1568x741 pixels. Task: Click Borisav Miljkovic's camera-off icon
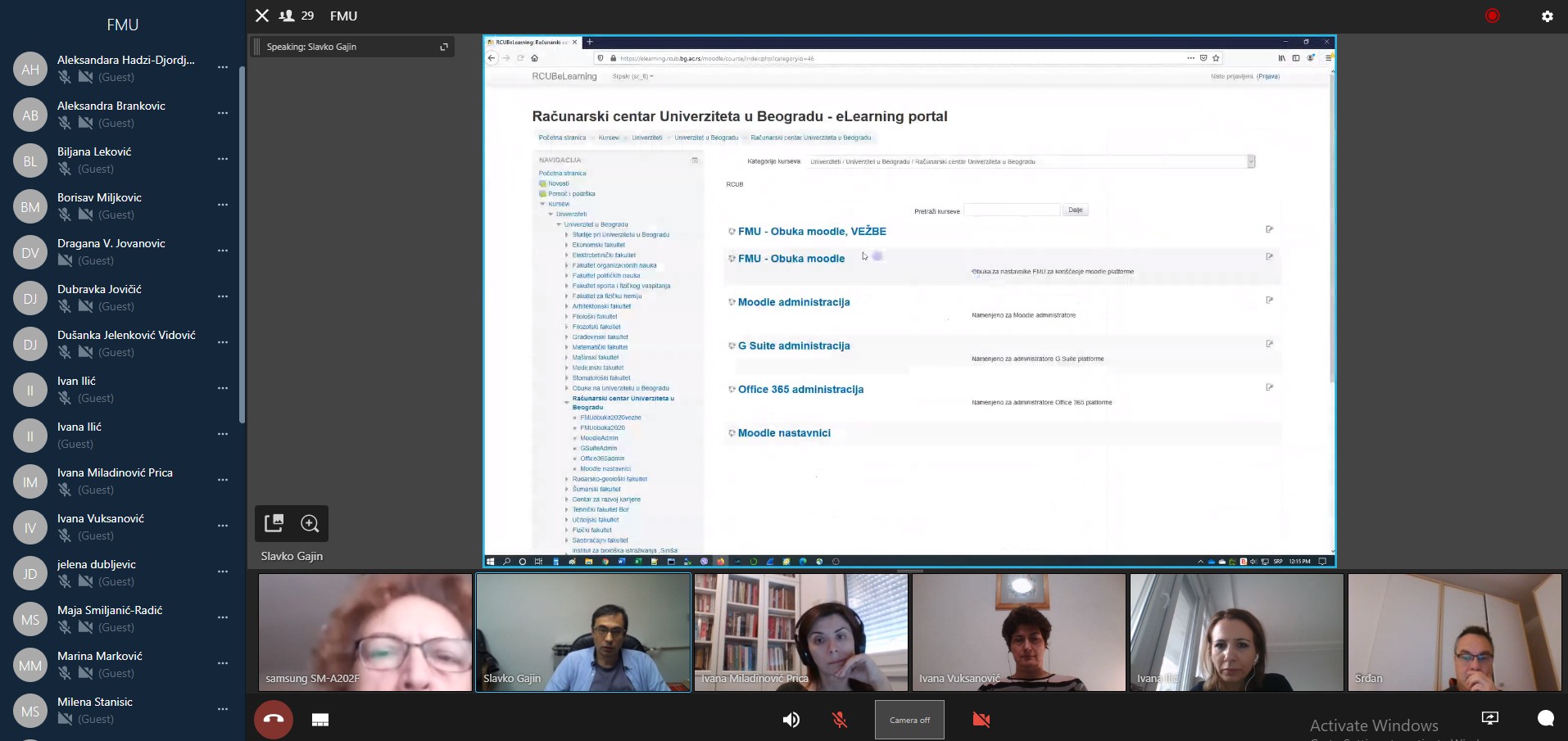[x=85, y=215]
